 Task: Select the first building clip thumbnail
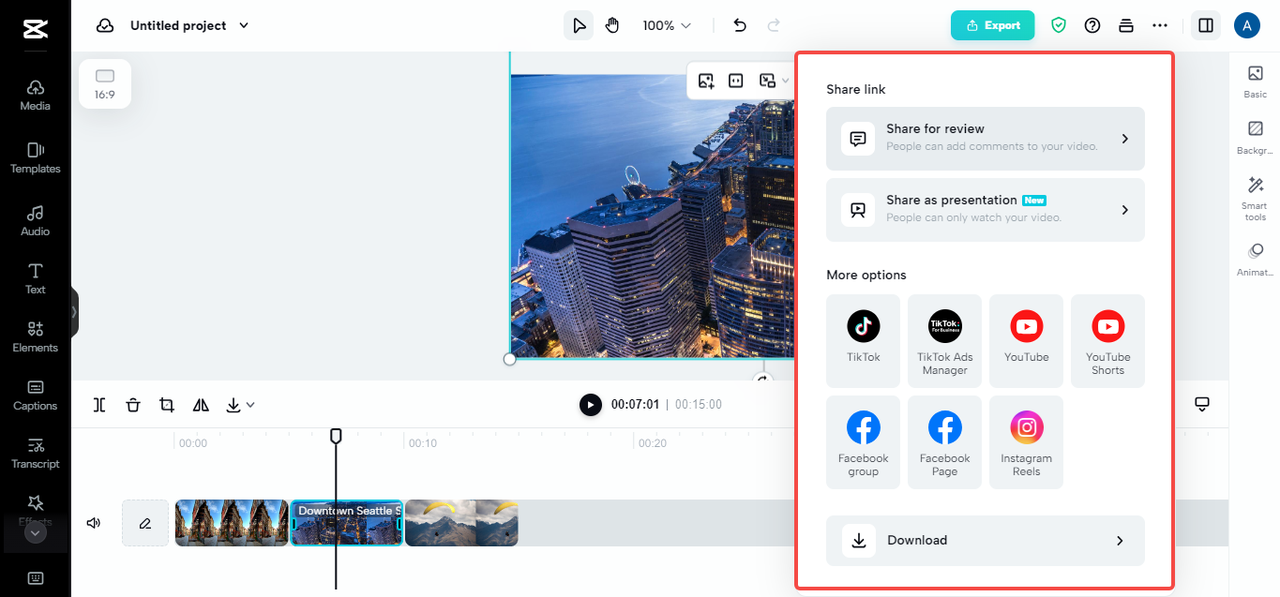[x=232, y=523]
